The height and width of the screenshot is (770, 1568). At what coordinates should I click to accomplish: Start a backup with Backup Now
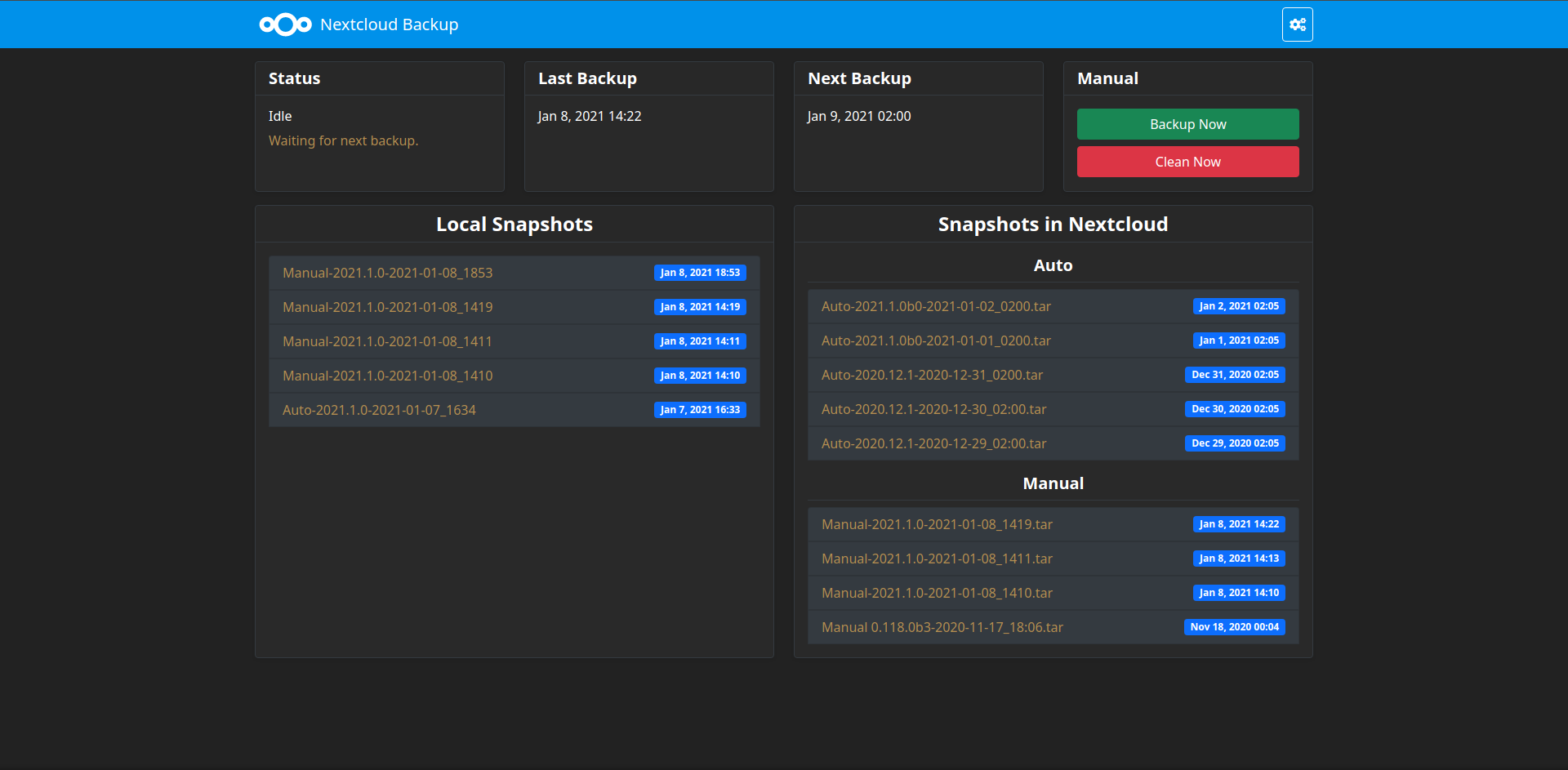point(1187,124)
